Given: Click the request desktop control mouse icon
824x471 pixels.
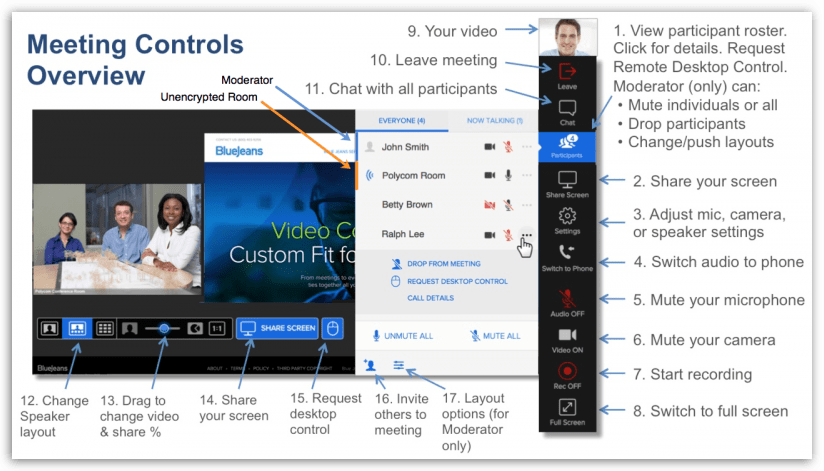Looking at the screenshot, I should click(x=332, y=328).
